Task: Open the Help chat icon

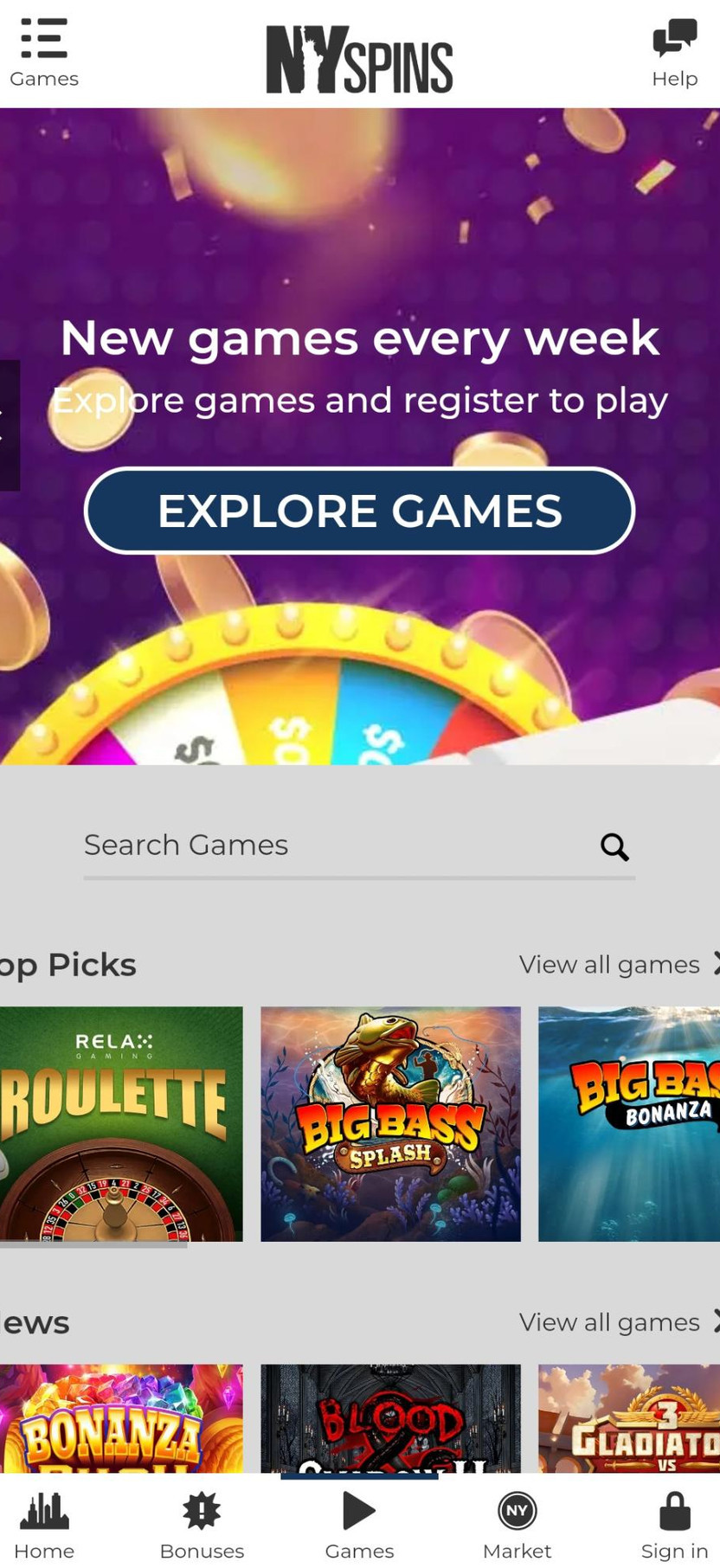Action: click(x=674, y=38)
